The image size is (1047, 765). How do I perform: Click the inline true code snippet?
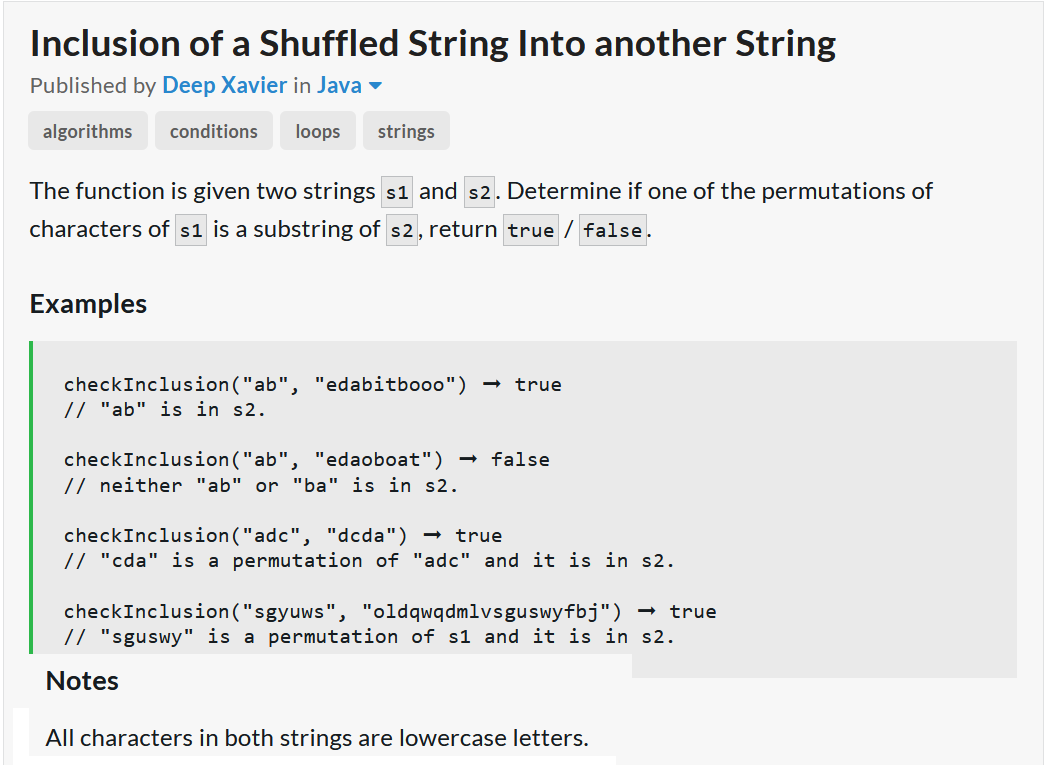(x=530, y=230)
